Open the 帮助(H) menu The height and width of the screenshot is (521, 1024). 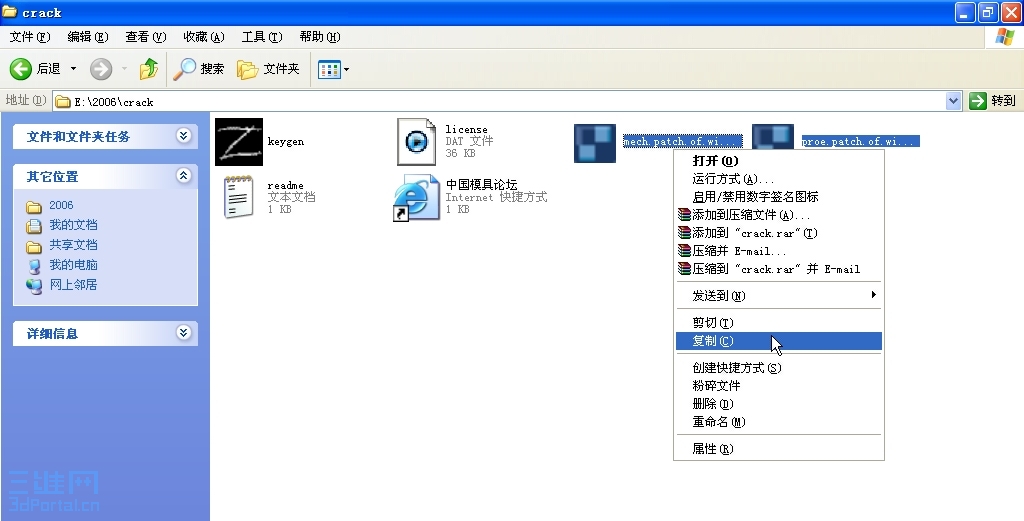click(319, 37)
